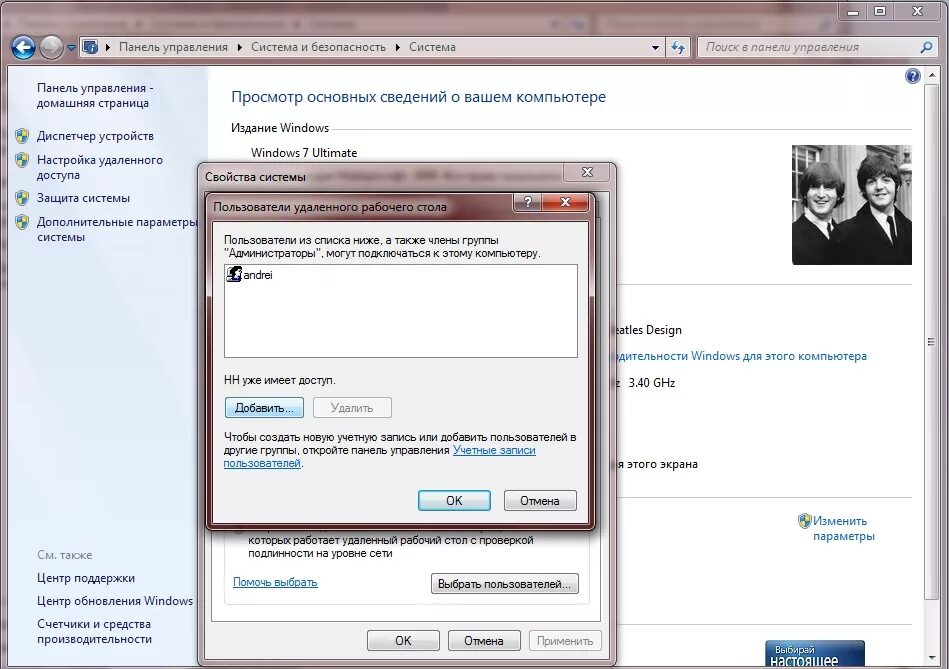Select Система breadcrumb item

point(432,47)
